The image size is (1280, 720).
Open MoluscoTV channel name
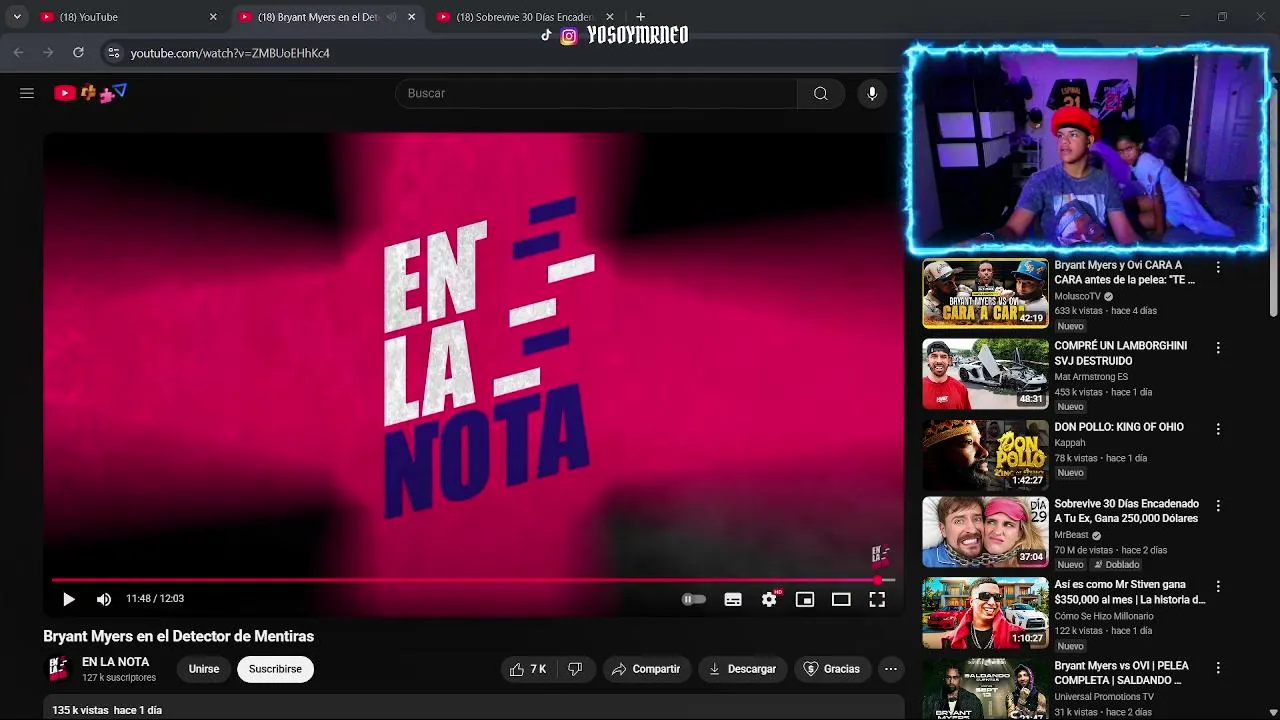click(1077, 296)
